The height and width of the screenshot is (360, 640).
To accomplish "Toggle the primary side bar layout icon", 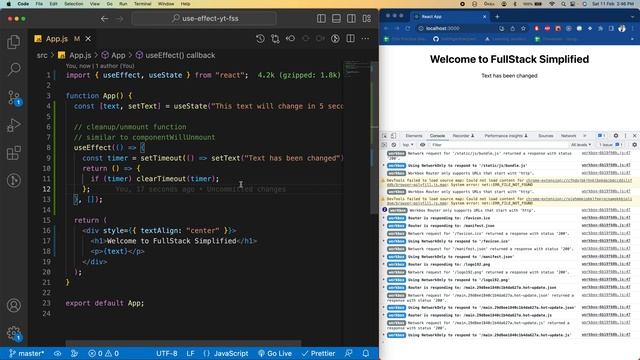I will 321,18.
